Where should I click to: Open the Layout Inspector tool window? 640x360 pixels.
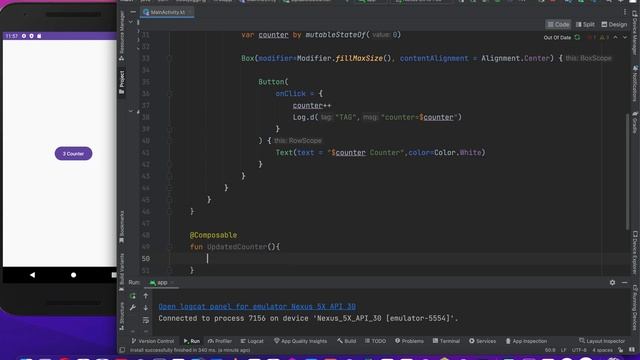[x=602, y=341]
